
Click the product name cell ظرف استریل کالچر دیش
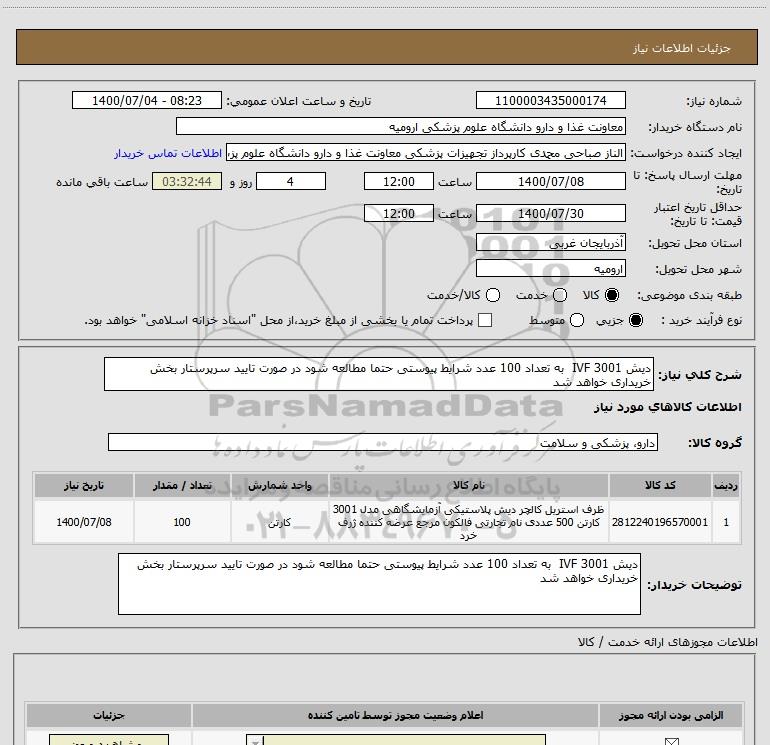pos(468,522)
